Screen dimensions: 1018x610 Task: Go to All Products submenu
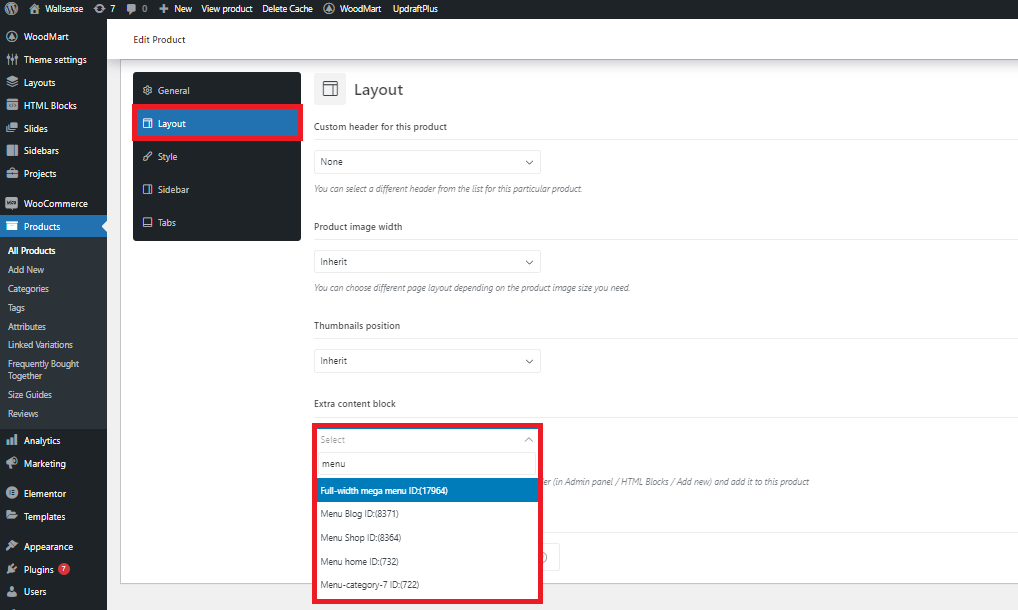coord(31,250)
